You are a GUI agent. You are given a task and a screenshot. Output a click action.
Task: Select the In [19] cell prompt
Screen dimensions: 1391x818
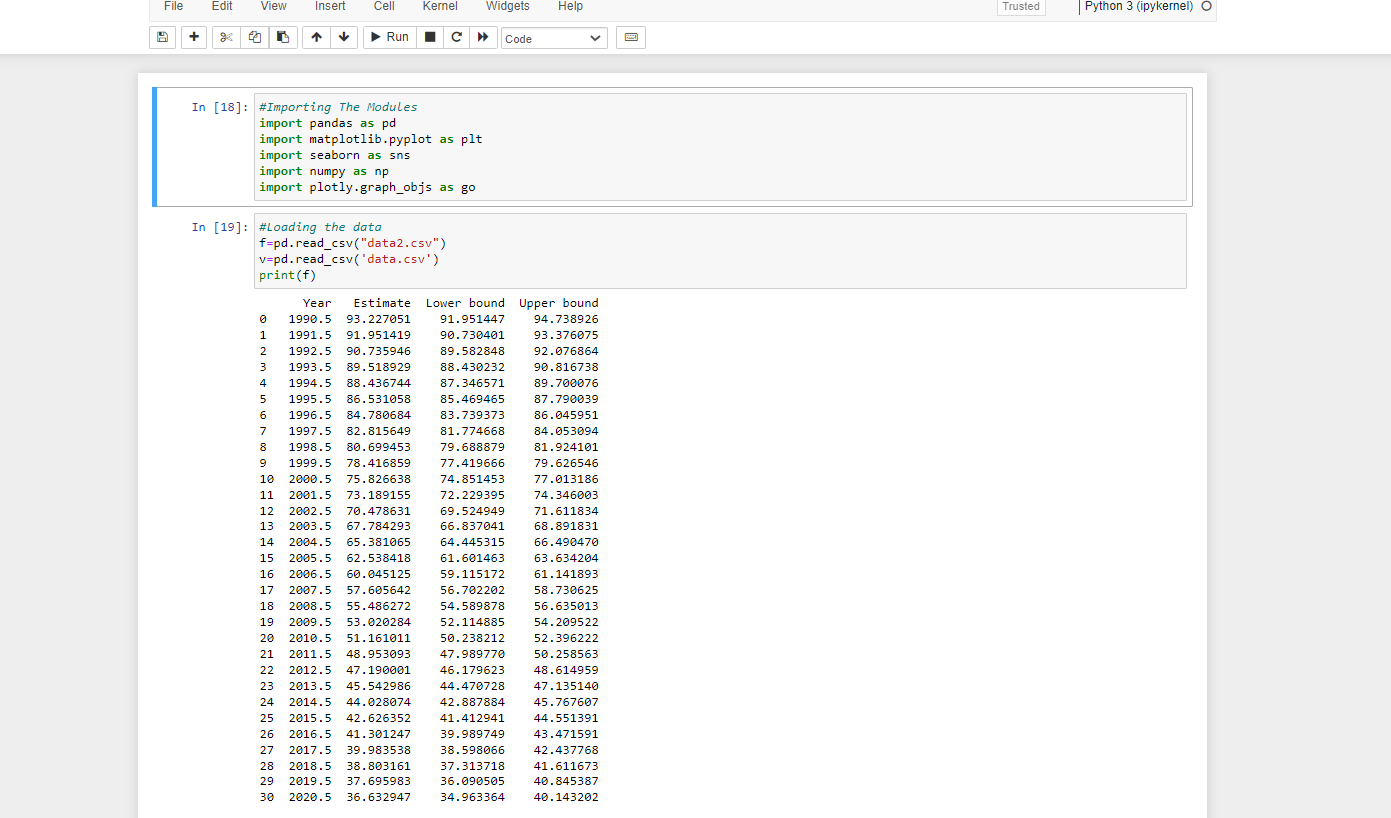tap(219, 227)
